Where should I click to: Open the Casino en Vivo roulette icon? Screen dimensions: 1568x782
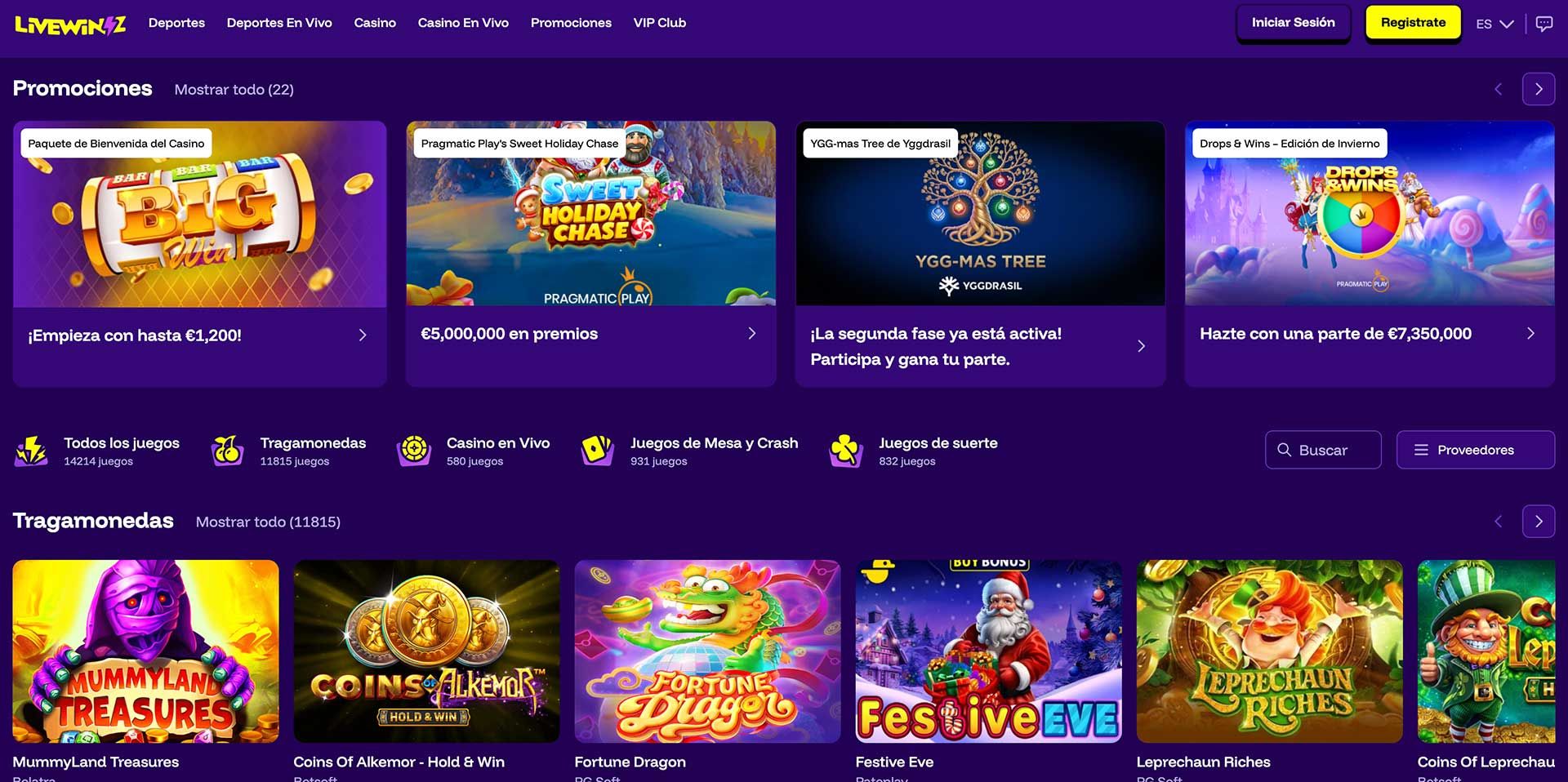(414, 451)
